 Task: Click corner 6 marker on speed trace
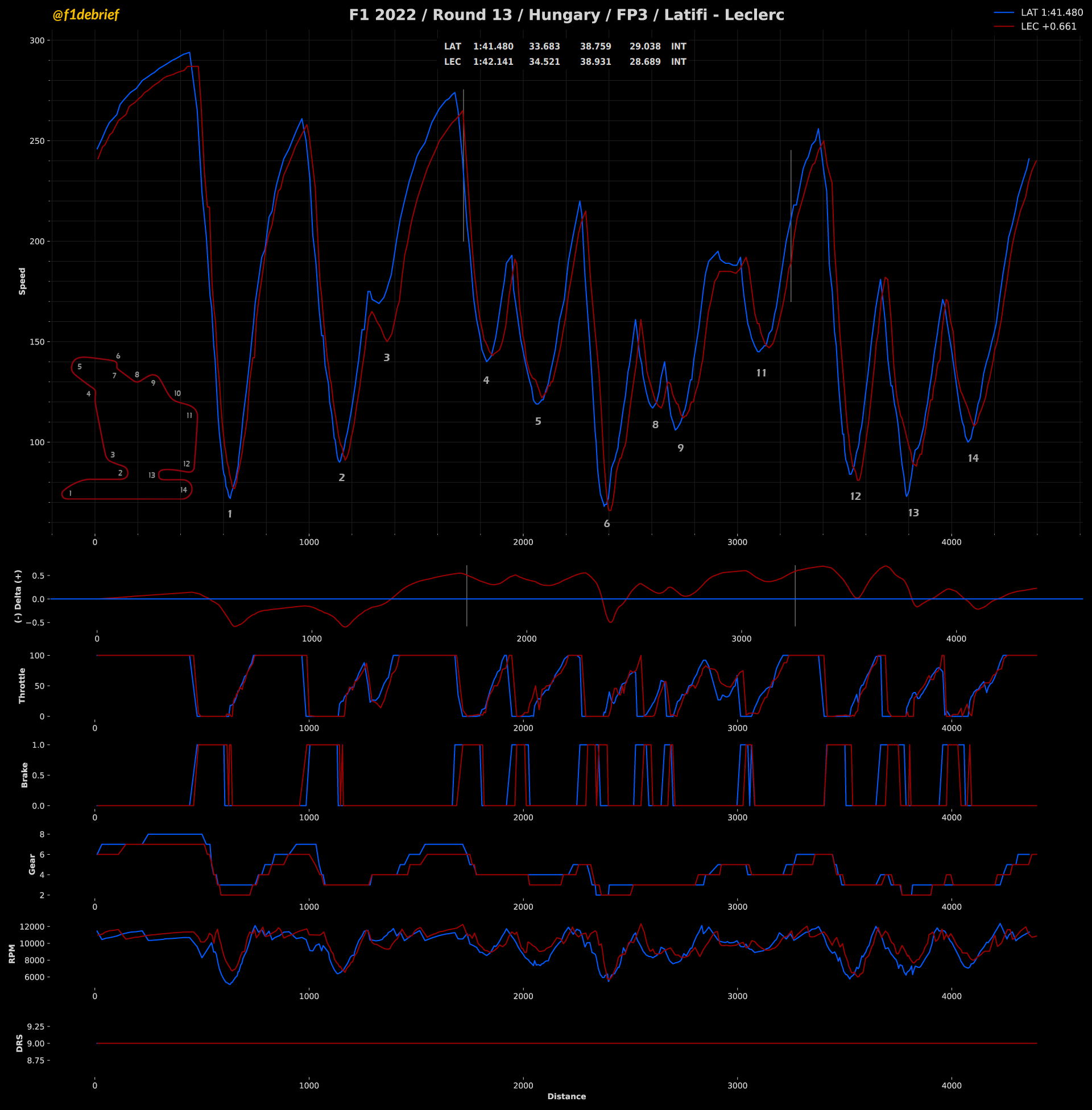pyautogui.click(x=607, y=524)
